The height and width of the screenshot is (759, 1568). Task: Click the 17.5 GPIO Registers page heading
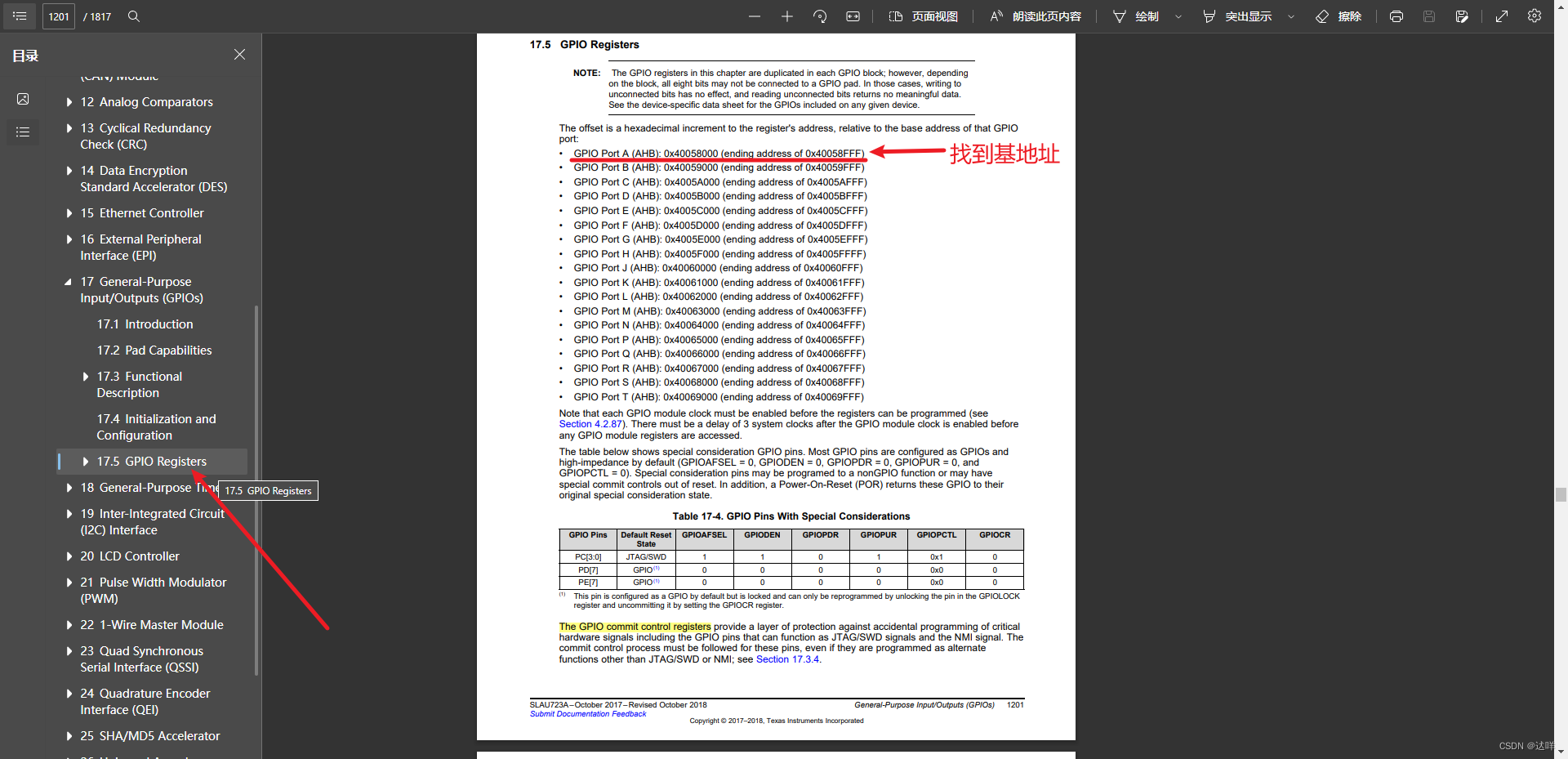coord(585,45)
